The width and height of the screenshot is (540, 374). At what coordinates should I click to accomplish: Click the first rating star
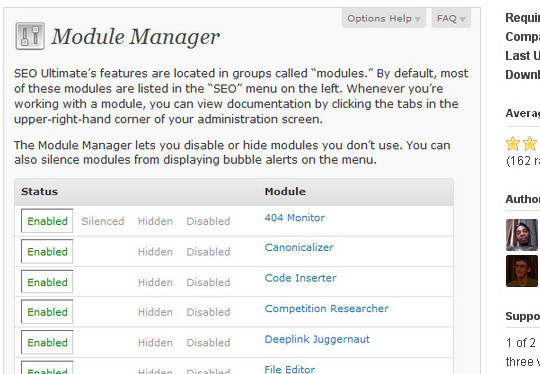pos(512,144)
